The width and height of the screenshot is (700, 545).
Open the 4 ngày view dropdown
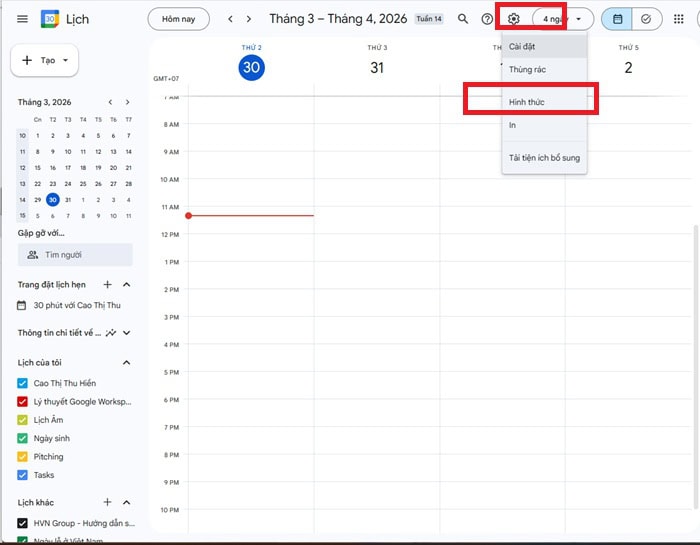tap(563, 19)
